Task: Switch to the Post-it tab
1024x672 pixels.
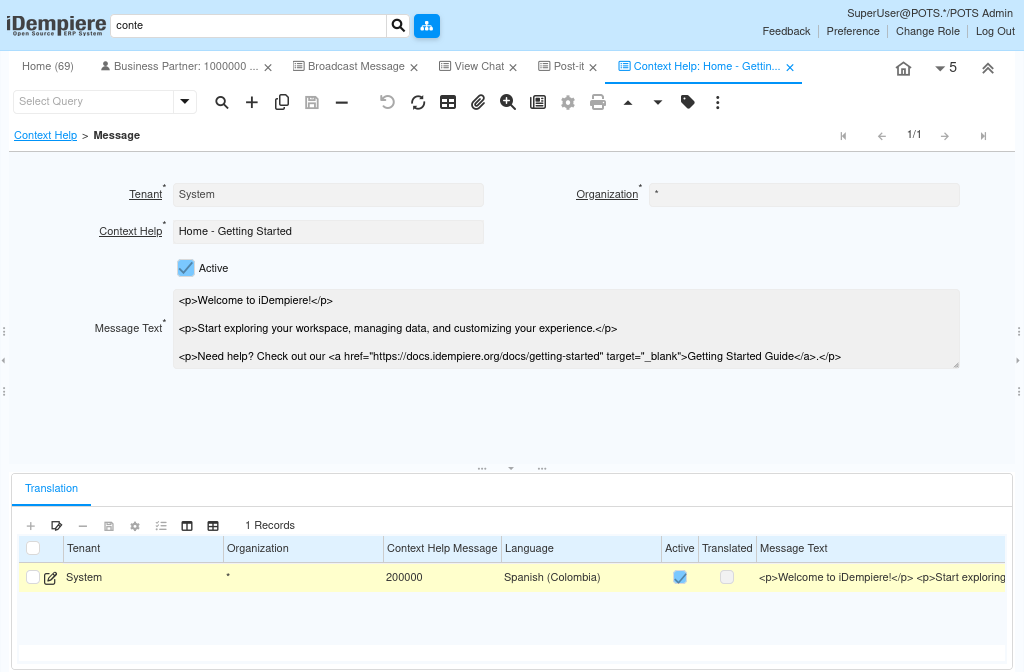Action: [561, 67]
